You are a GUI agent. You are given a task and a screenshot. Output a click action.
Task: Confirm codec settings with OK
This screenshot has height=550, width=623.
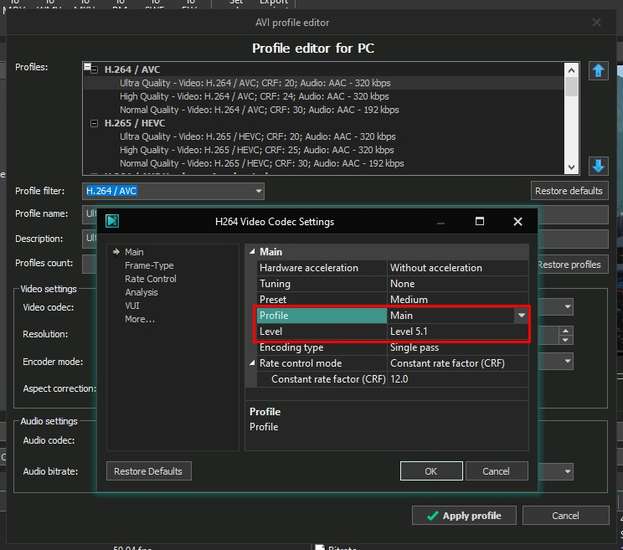click(431, 471)
